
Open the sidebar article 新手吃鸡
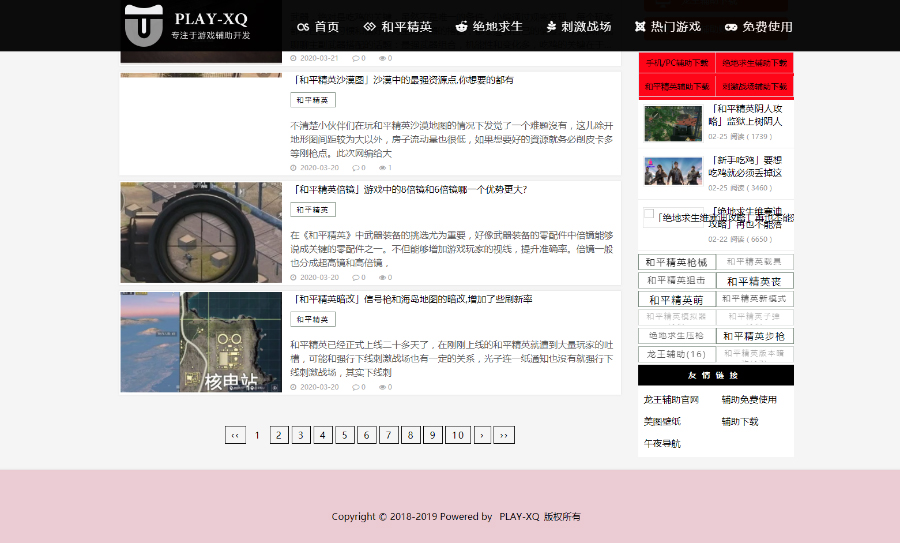[x=745, y=166]
